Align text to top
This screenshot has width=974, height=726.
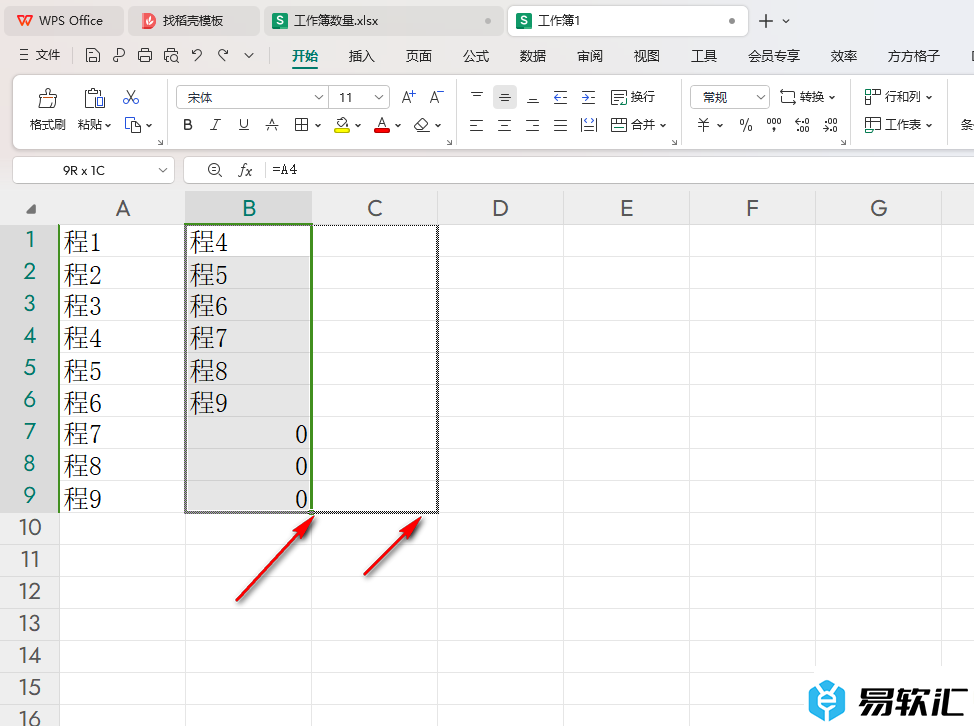(476, 97)
